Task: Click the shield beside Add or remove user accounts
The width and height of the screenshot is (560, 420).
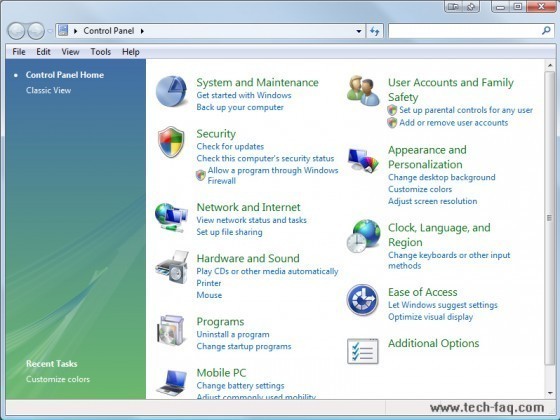Action: pos(392,123)
